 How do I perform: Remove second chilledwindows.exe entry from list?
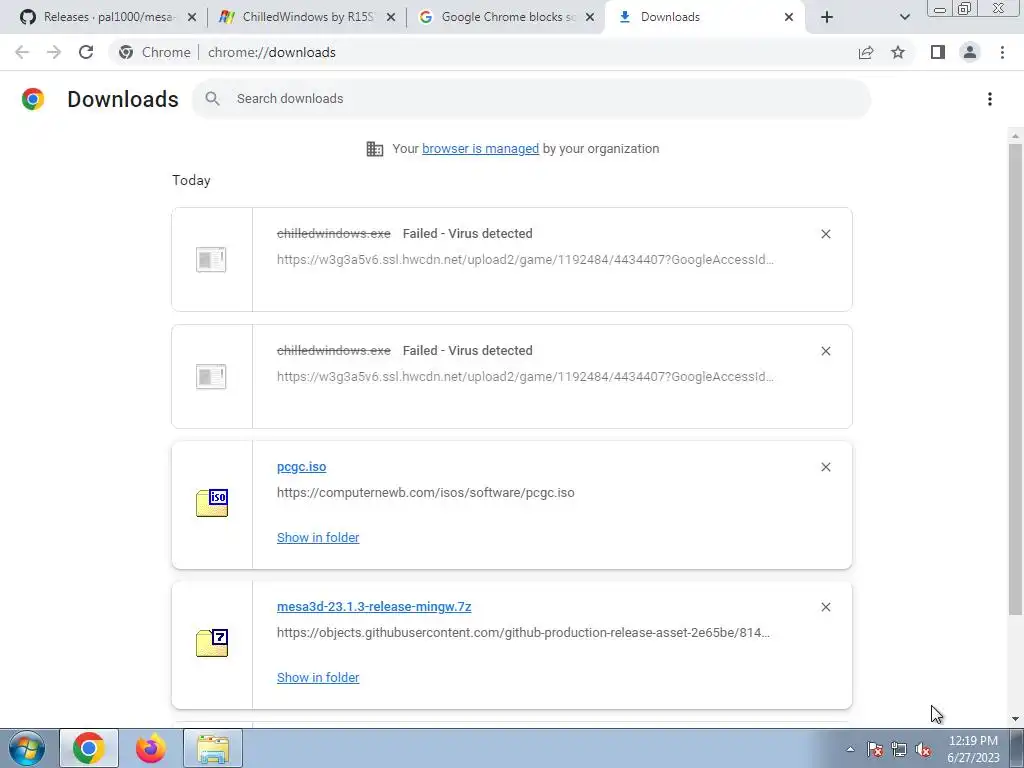[825, 351]
